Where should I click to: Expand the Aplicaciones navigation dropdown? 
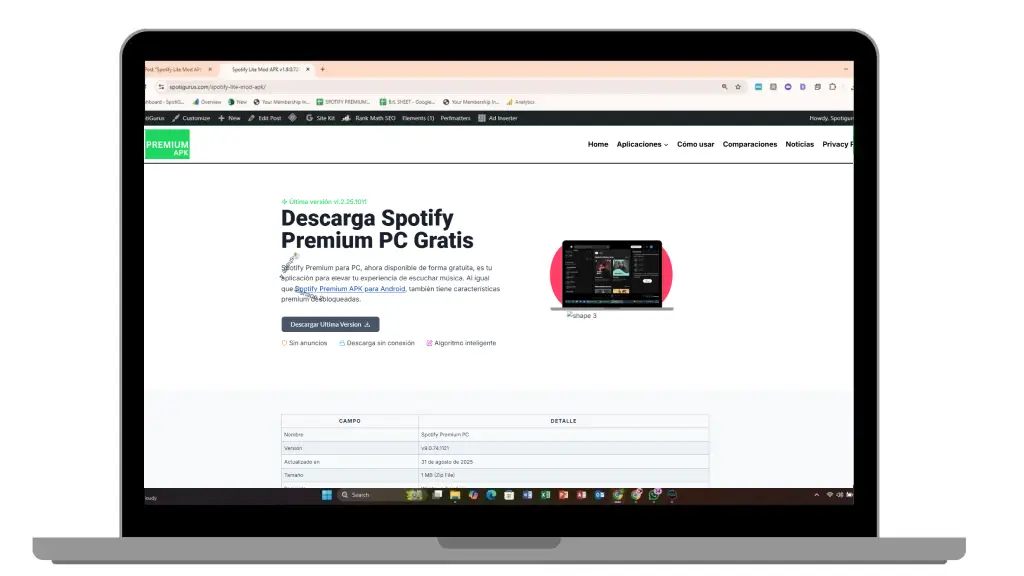coord(642,144)
